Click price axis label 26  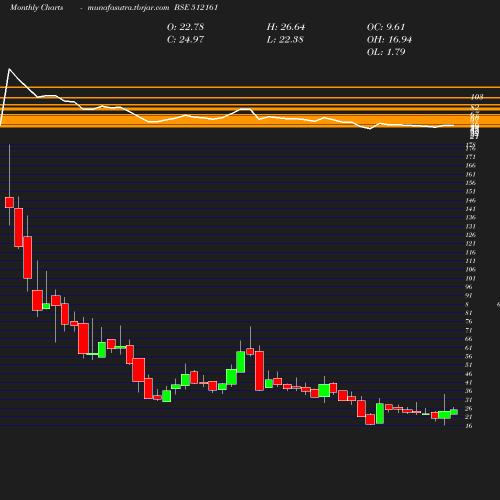point(469,408)
